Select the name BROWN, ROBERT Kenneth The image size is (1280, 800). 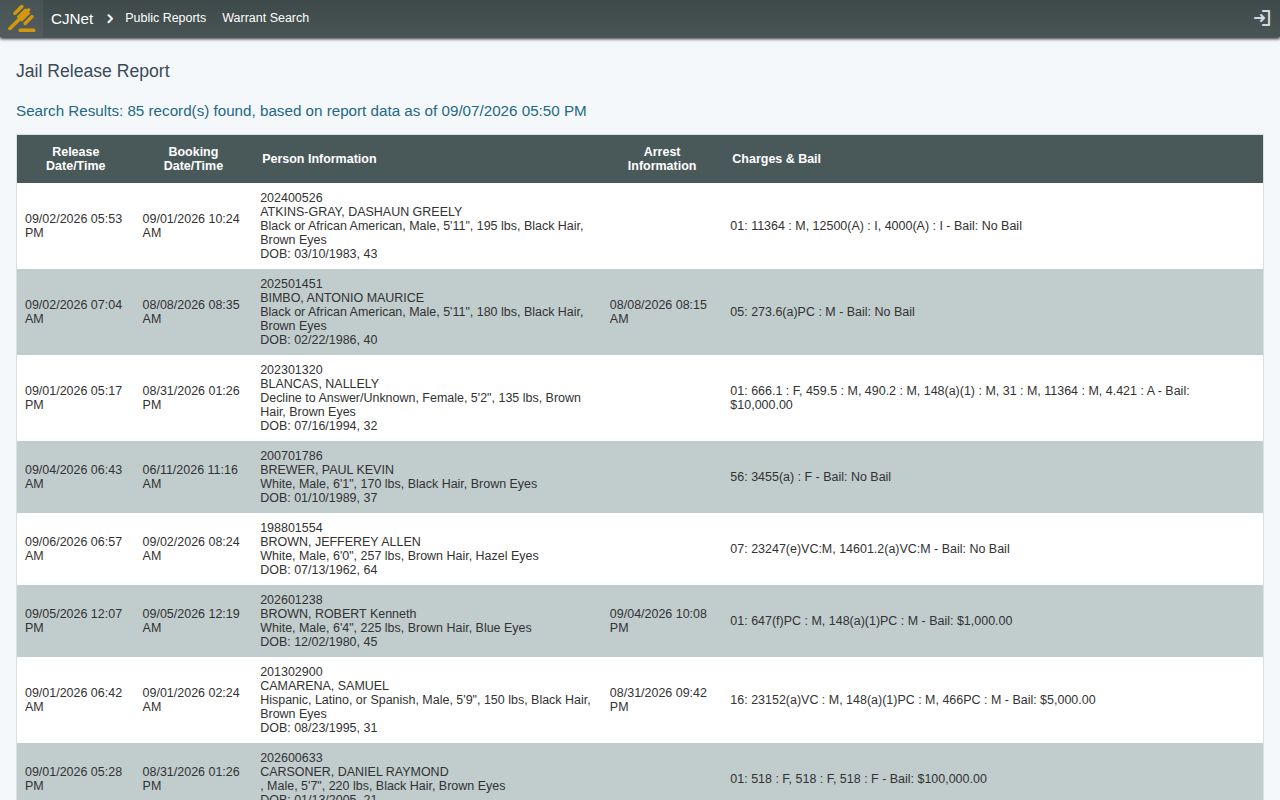(338, 614)
